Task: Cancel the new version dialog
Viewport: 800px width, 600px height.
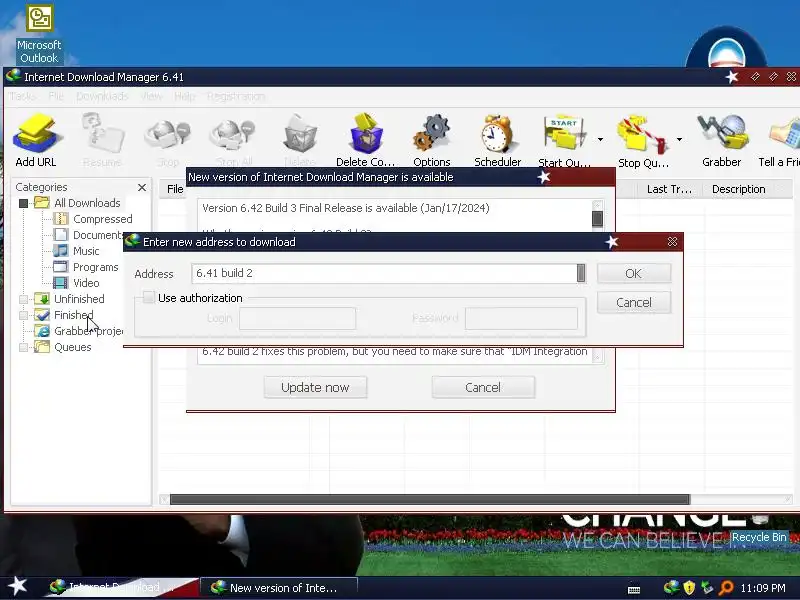Action: tap(483, 388)
